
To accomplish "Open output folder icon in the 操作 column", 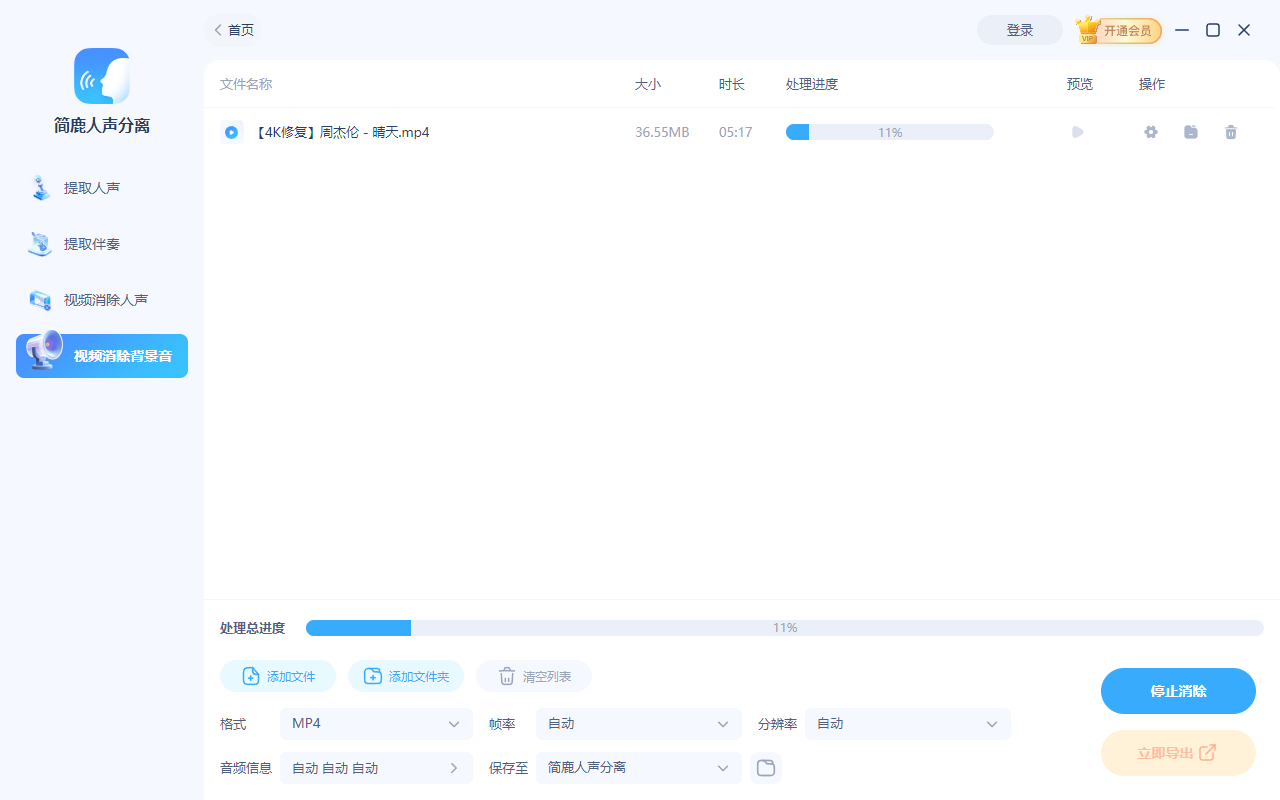I will [x=1190, y=131].
